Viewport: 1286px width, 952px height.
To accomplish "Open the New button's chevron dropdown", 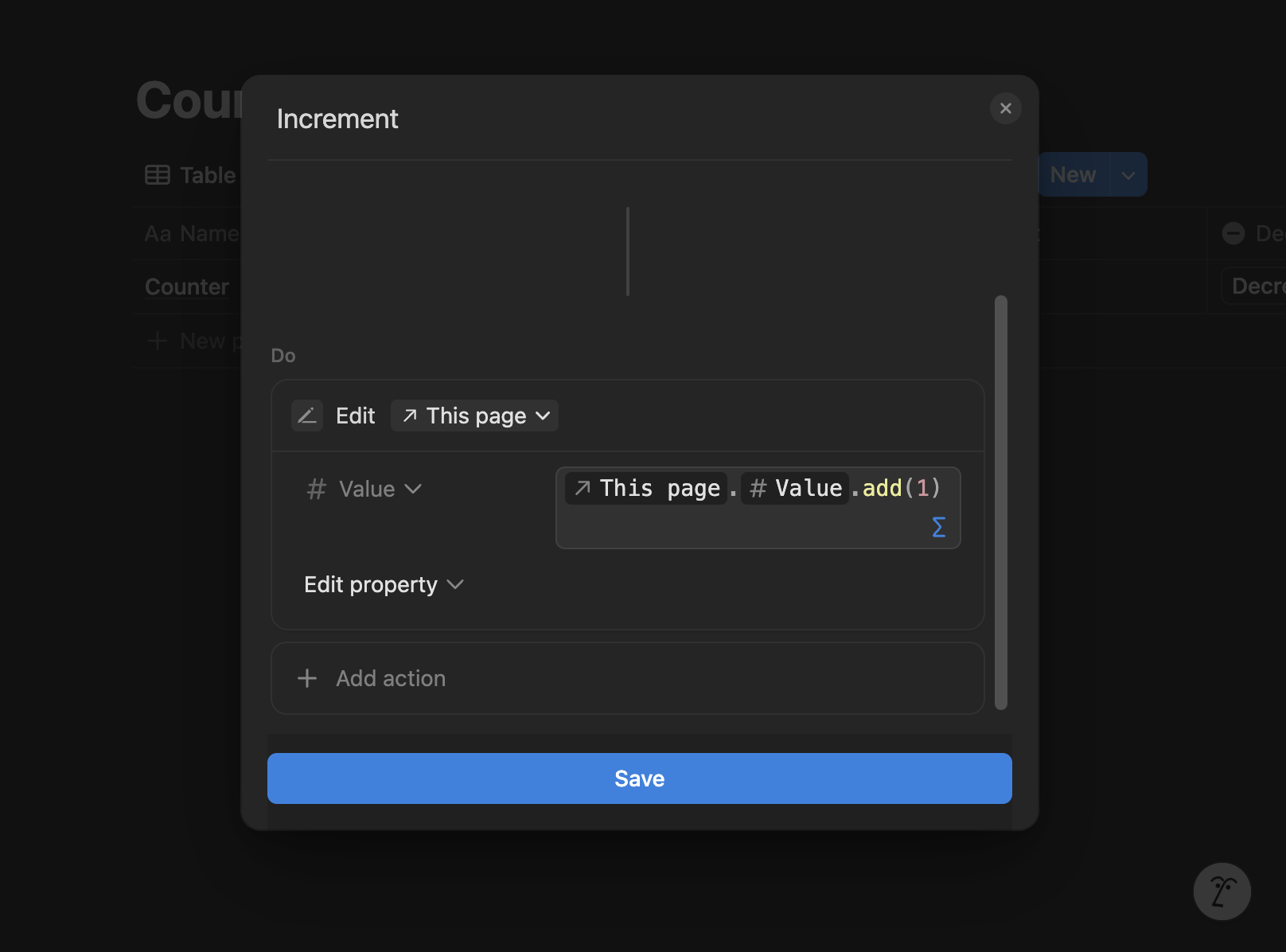I will click(x=1127, y=174).
